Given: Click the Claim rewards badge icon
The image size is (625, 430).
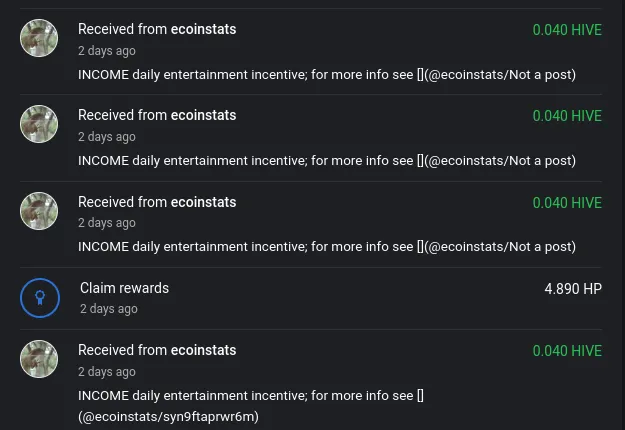Looking at the screenshot, I should pos(40,298).
